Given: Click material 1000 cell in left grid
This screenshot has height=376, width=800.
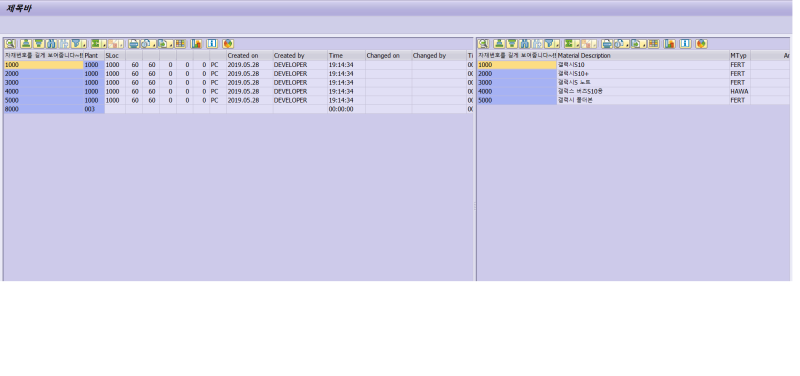Looking at the screenshot, I should [x=43, y=65].
